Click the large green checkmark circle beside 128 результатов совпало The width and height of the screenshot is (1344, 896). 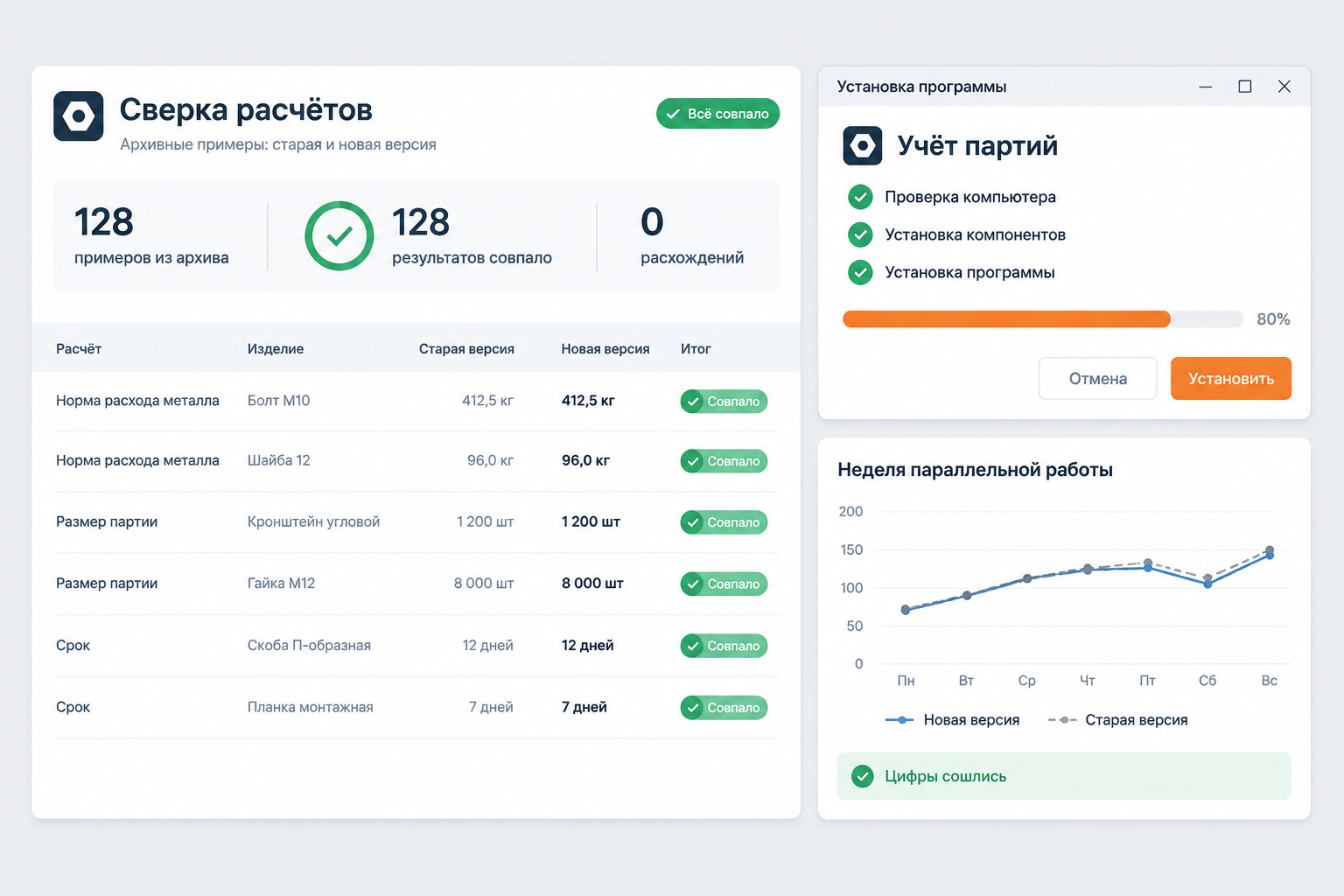point(339,236)
